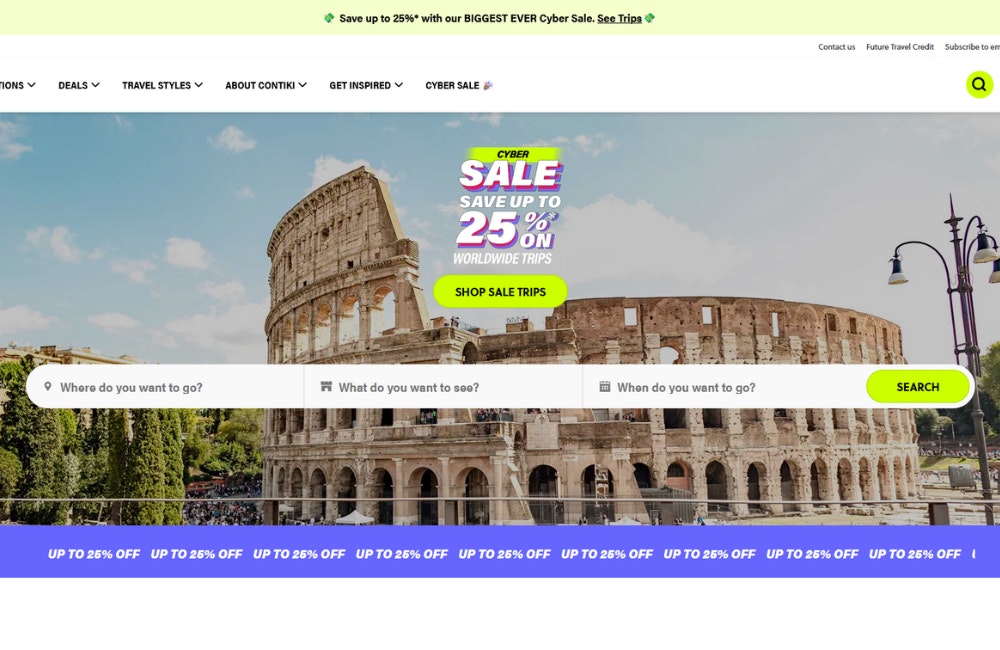Open the Future Travel Credit link
Screen dimensions: 1000x650
click(900, 47)
